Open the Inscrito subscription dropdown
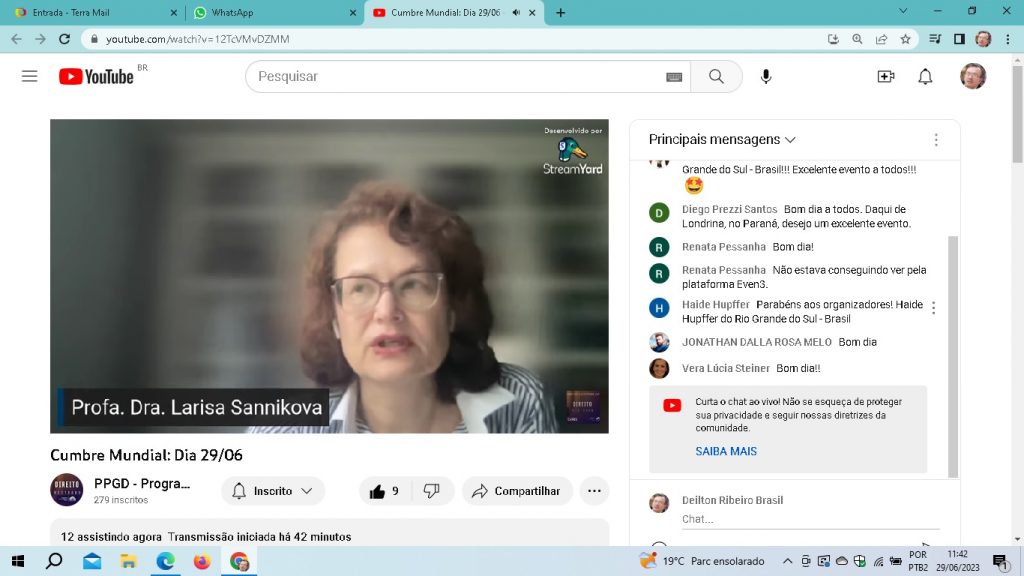Viewport: 1024px width, 576px height. (x=273, y=491)
